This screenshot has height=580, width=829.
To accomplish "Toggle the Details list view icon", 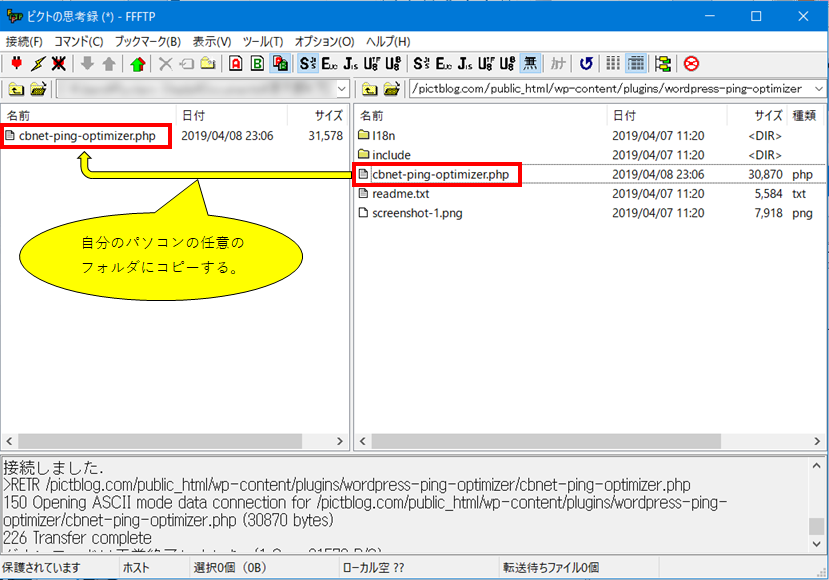I will tap(636, 64).
